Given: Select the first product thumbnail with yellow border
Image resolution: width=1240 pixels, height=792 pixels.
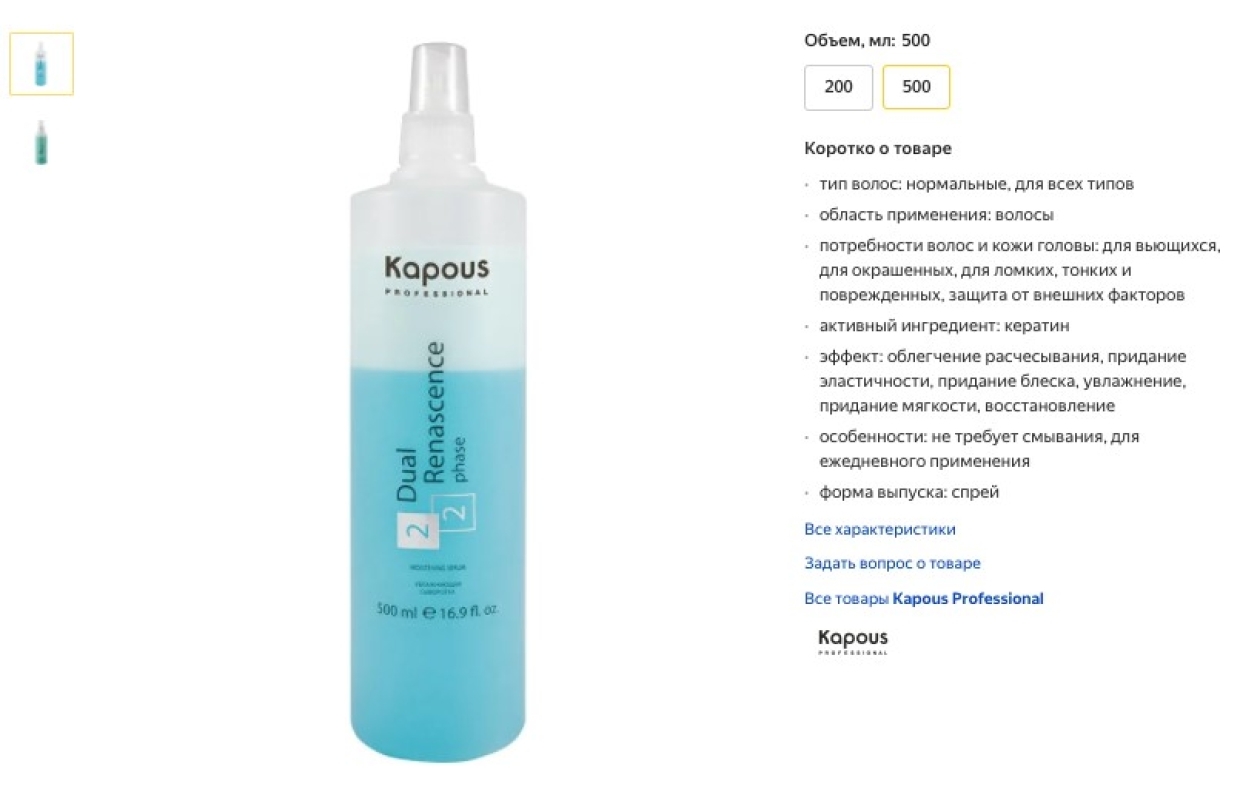Looking at the screenshot, I should coord(41,64).
